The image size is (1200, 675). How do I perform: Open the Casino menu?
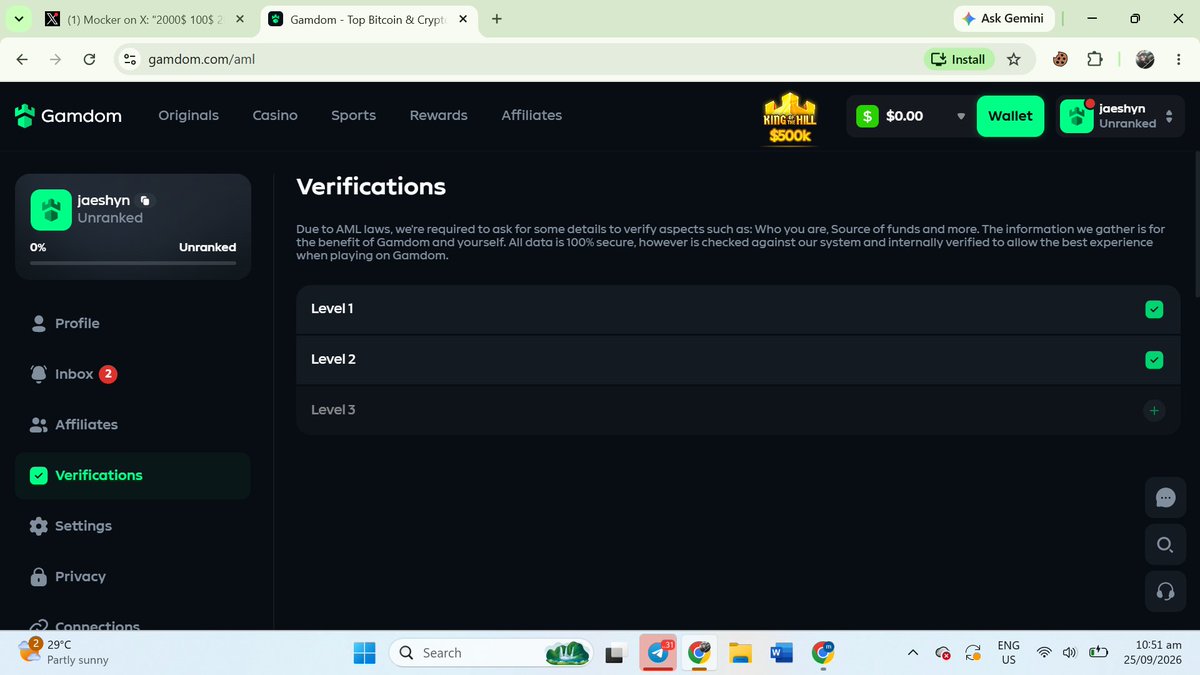tap(275, 116)
